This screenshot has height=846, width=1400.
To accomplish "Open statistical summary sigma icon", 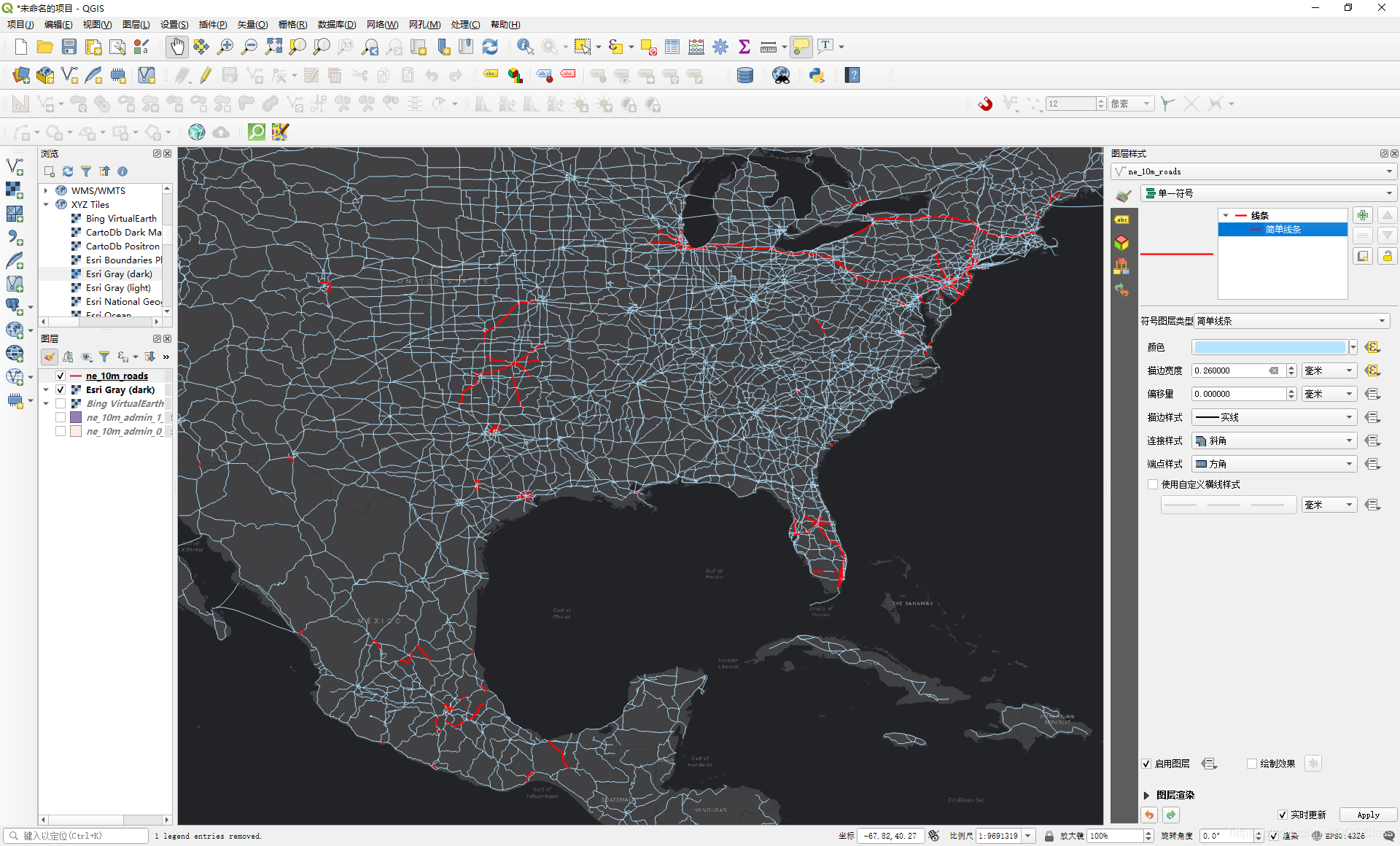I will click(744, 47).
